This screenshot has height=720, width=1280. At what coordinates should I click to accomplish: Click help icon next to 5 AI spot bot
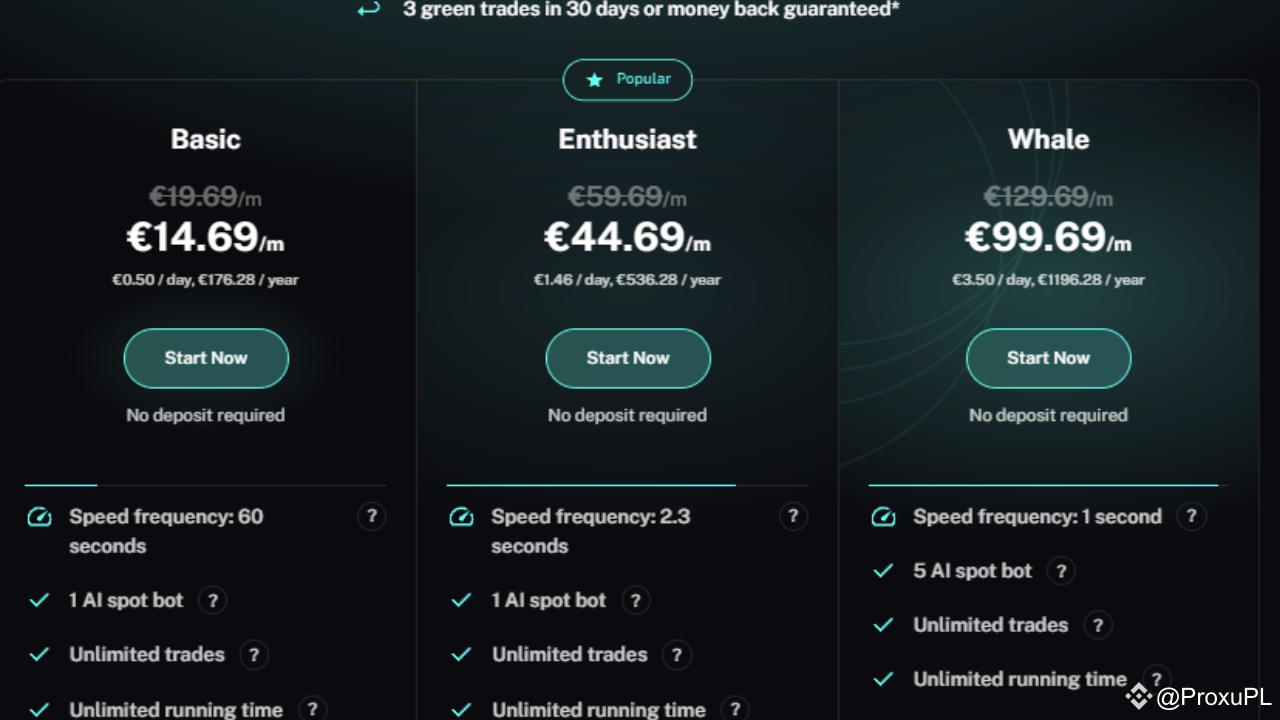tap(1061, 571)
